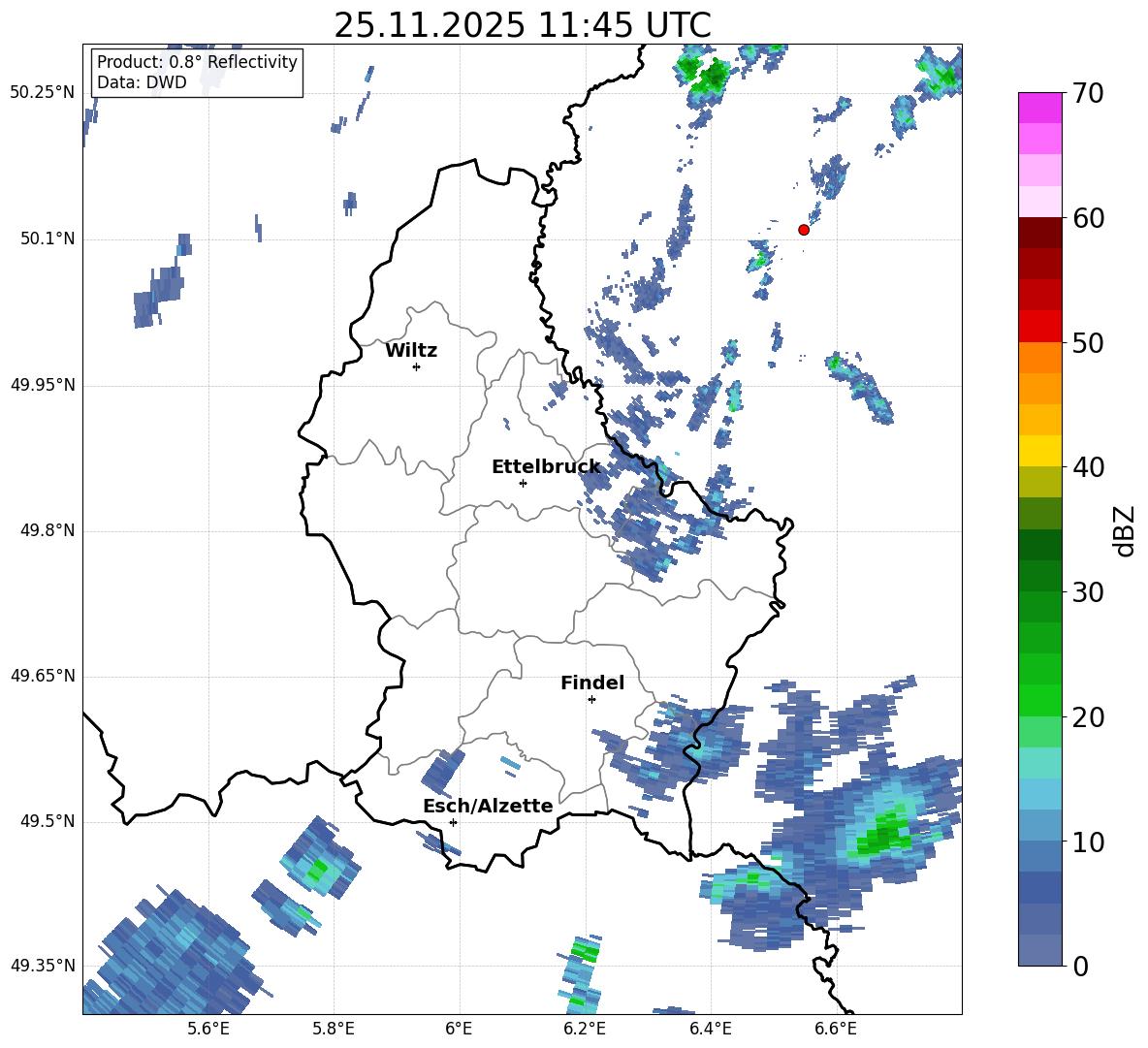Click latitude label 50.25°N
Screen dimensions: 1148x1048
pyautogui.click(x=43, y=93)
